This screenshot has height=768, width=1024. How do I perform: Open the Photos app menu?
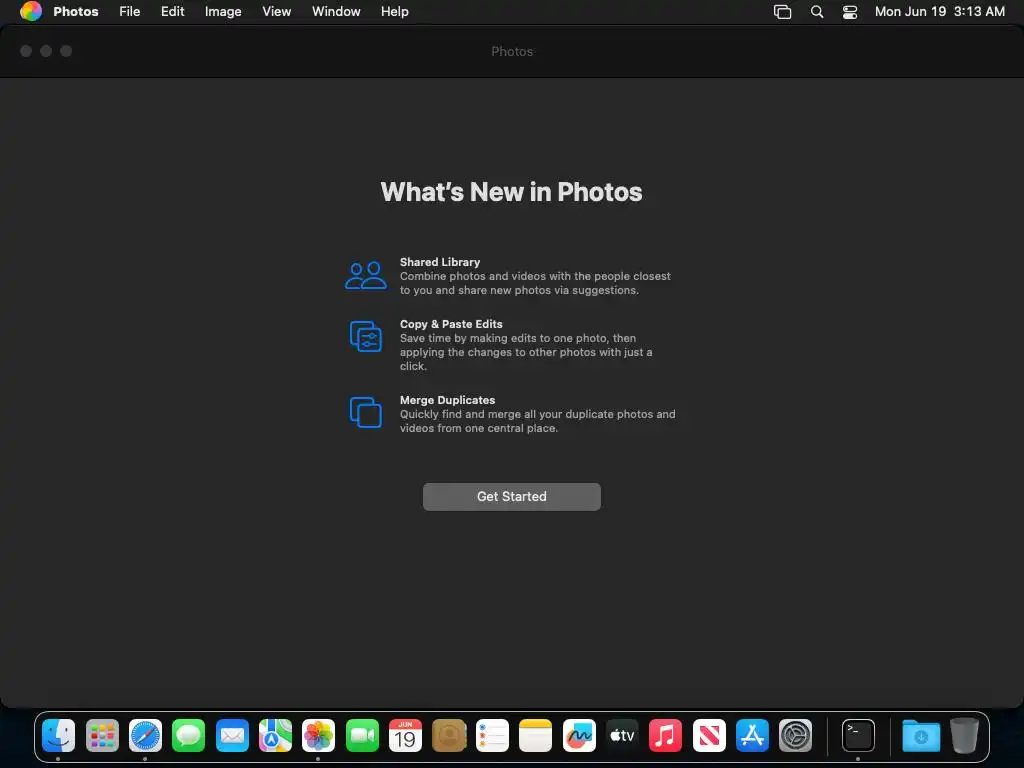click(76, 11)
